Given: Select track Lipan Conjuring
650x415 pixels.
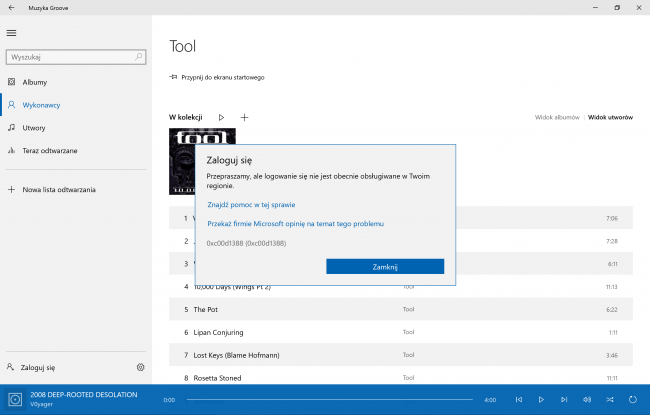Looking at the screenshot, I should [401, 332].
